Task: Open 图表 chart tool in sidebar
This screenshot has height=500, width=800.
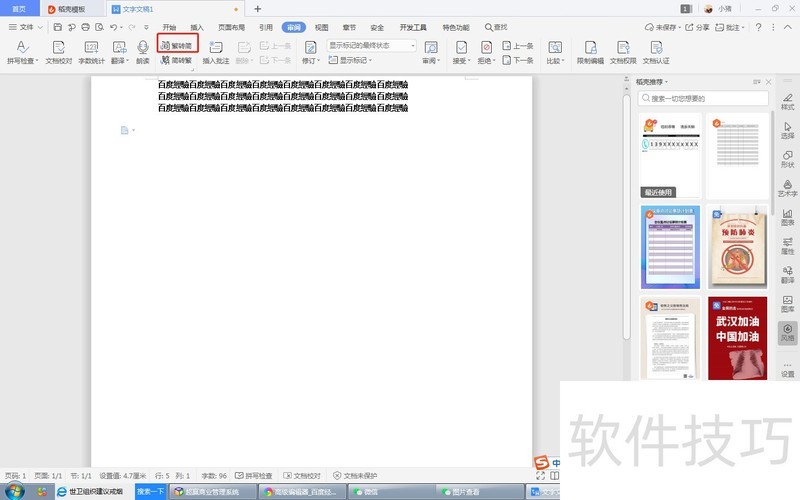Action: [788, 217]
